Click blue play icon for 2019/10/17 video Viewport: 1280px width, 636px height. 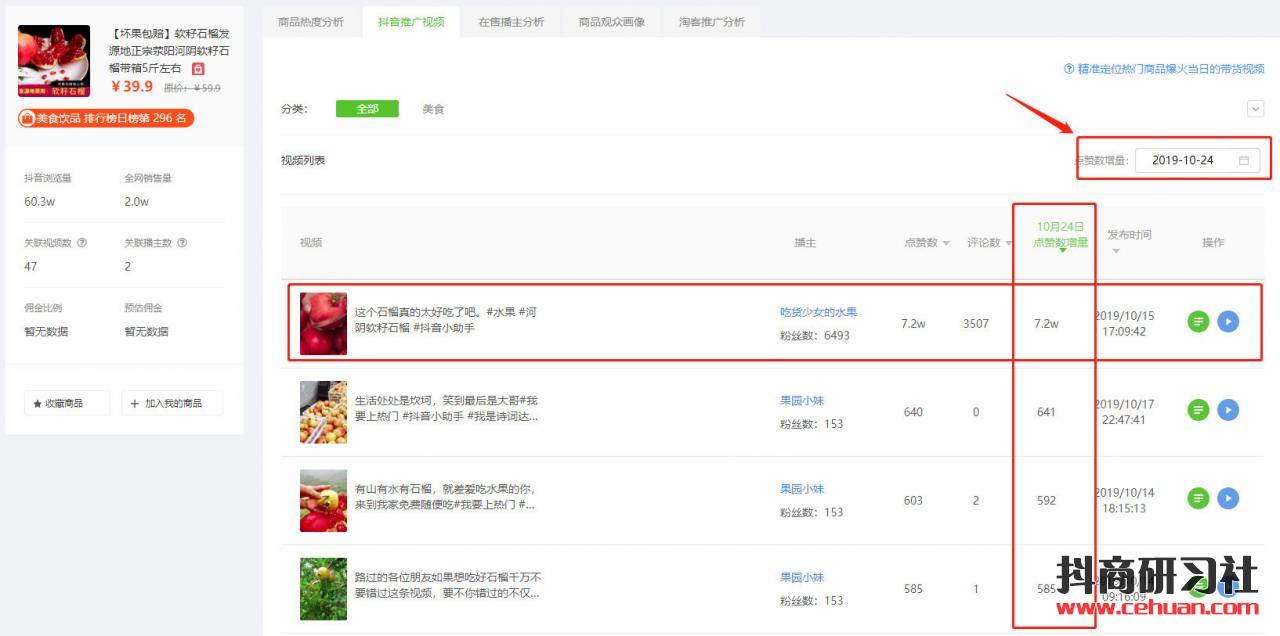point(1228,410)
